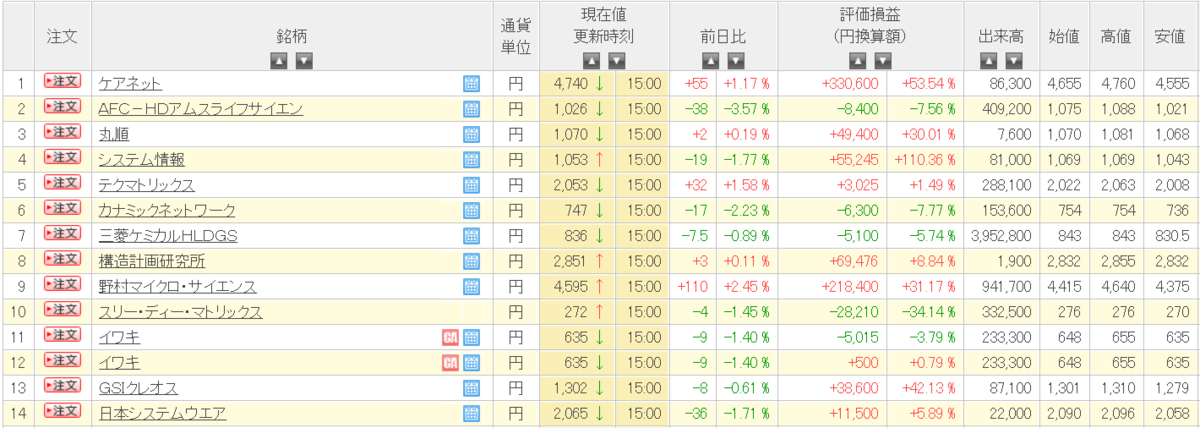Image resolution: width=1200 pixels, height=428 pixels.
Task: Open the calendar icon for 野村マイクロ・サイエンス
Action: pyautogui.click(x=472, y=287)
